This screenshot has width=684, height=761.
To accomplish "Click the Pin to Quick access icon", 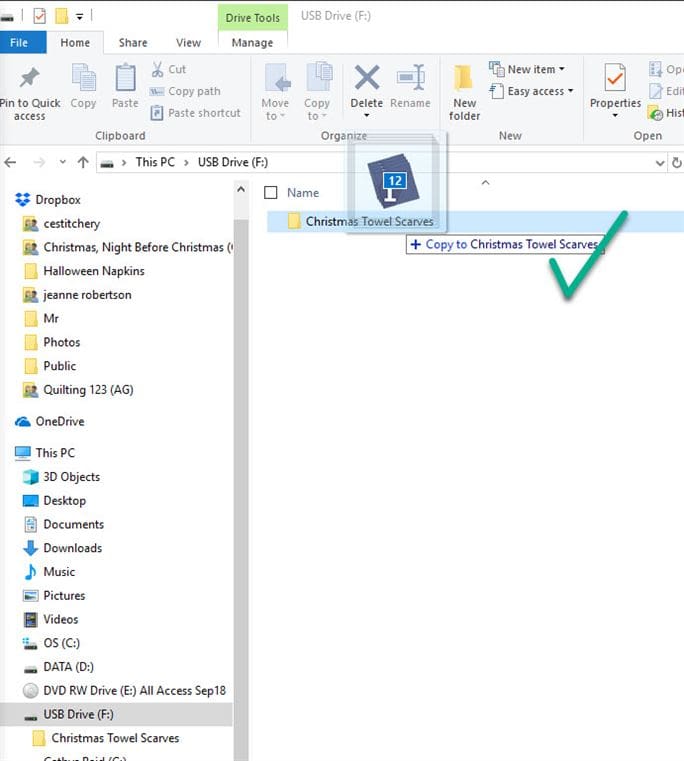I will tap(29, 80).
